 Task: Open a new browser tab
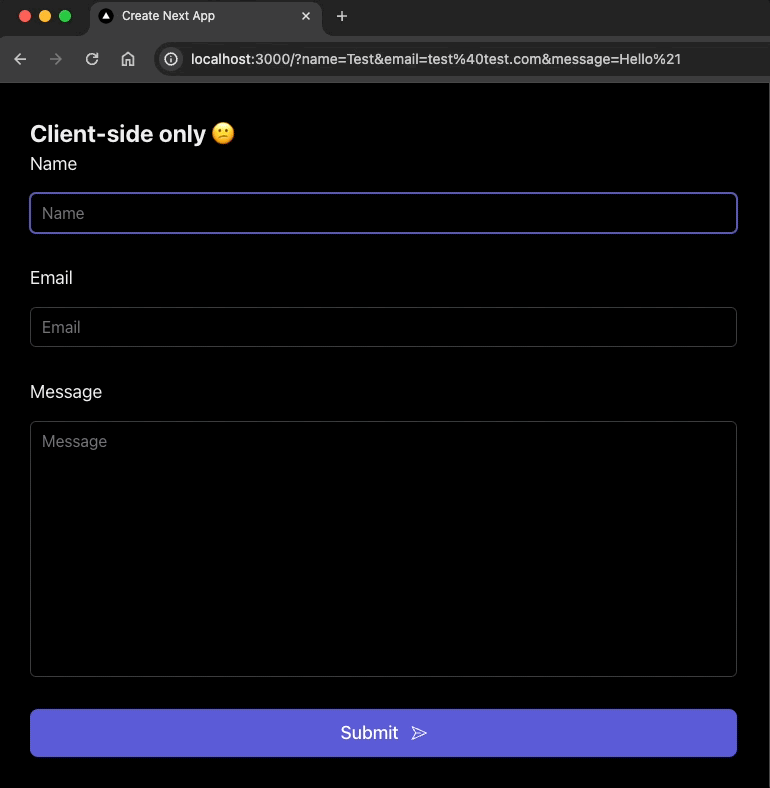pyautogui.click(x=342, y=16)
